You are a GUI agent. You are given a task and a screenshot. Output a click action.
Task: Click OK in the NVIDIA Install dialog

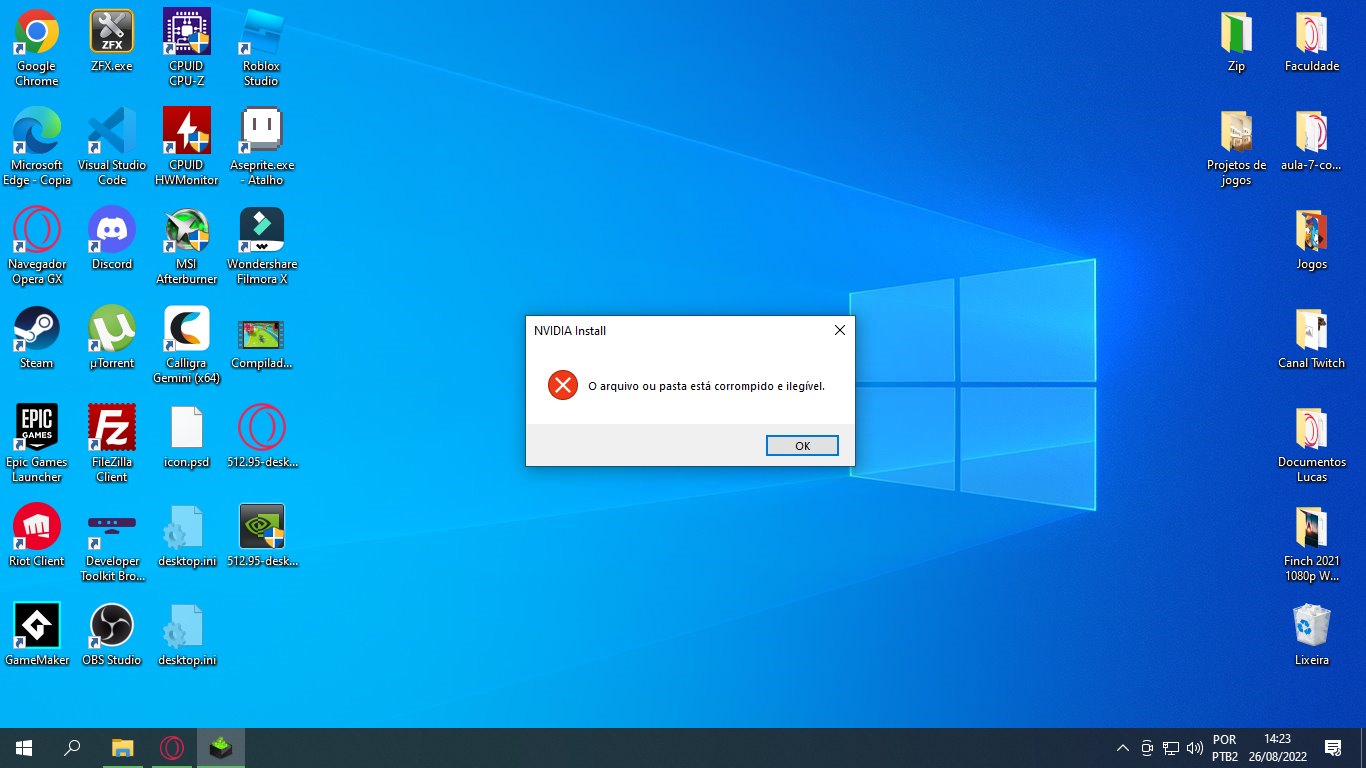point(802,446)
